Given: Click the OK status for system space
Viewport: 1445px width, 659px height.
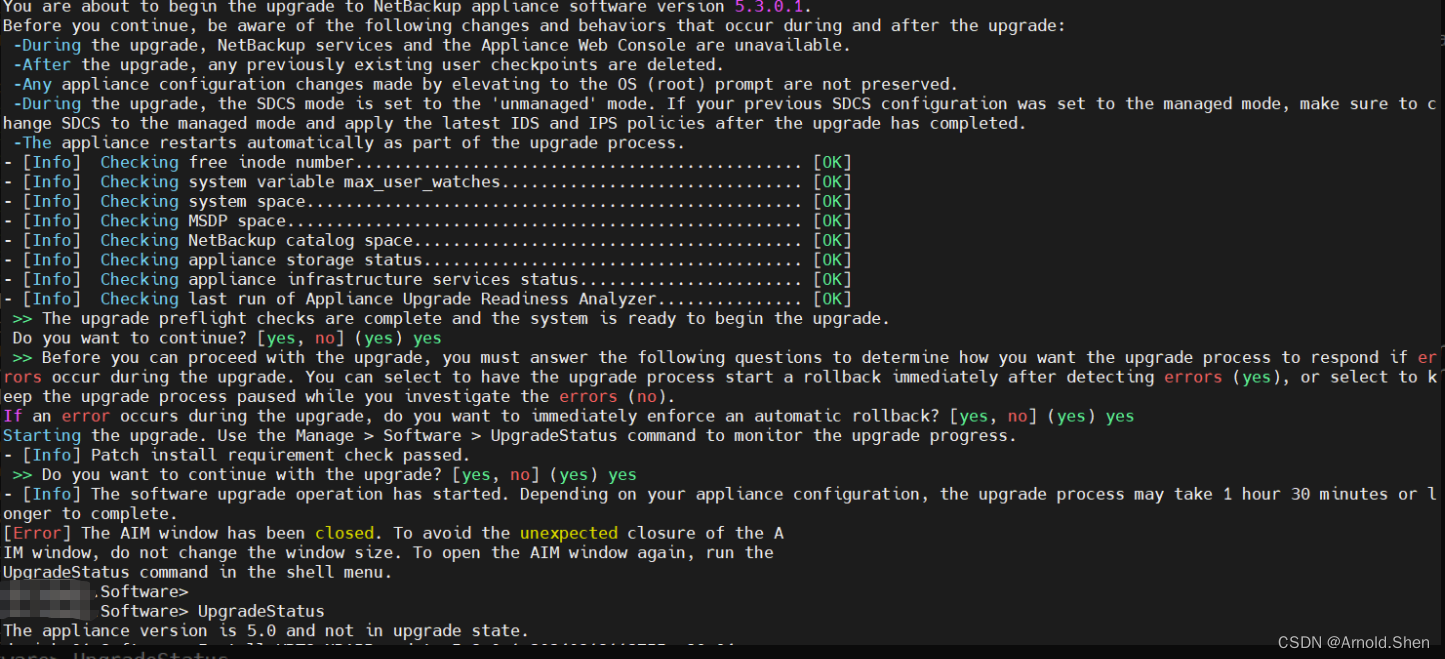Looking at the screenshot, I should tap(832, 201).
